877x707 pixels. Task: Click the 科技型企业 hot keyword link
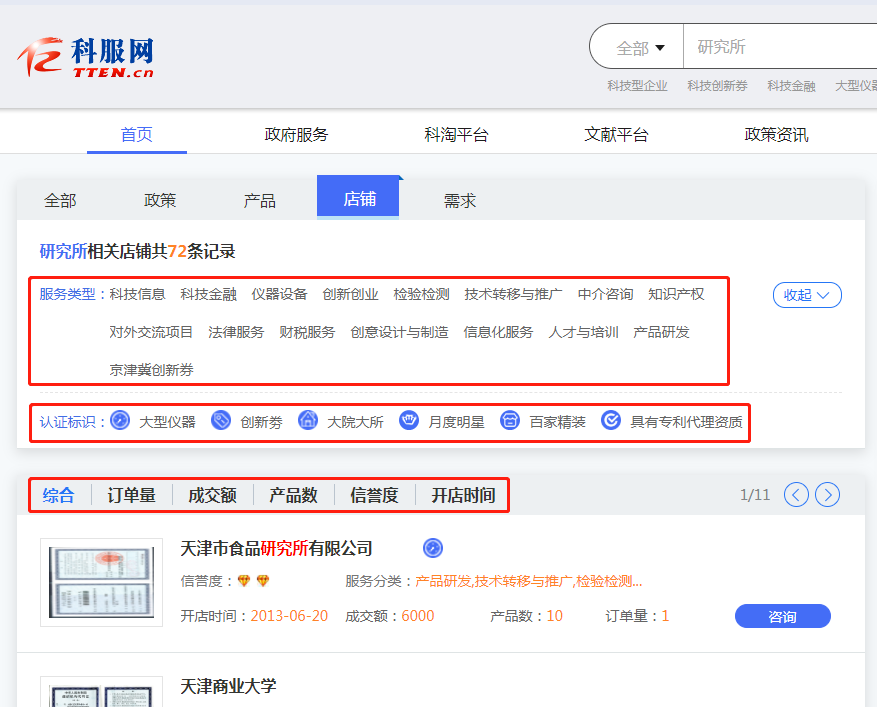coord(638,86)
